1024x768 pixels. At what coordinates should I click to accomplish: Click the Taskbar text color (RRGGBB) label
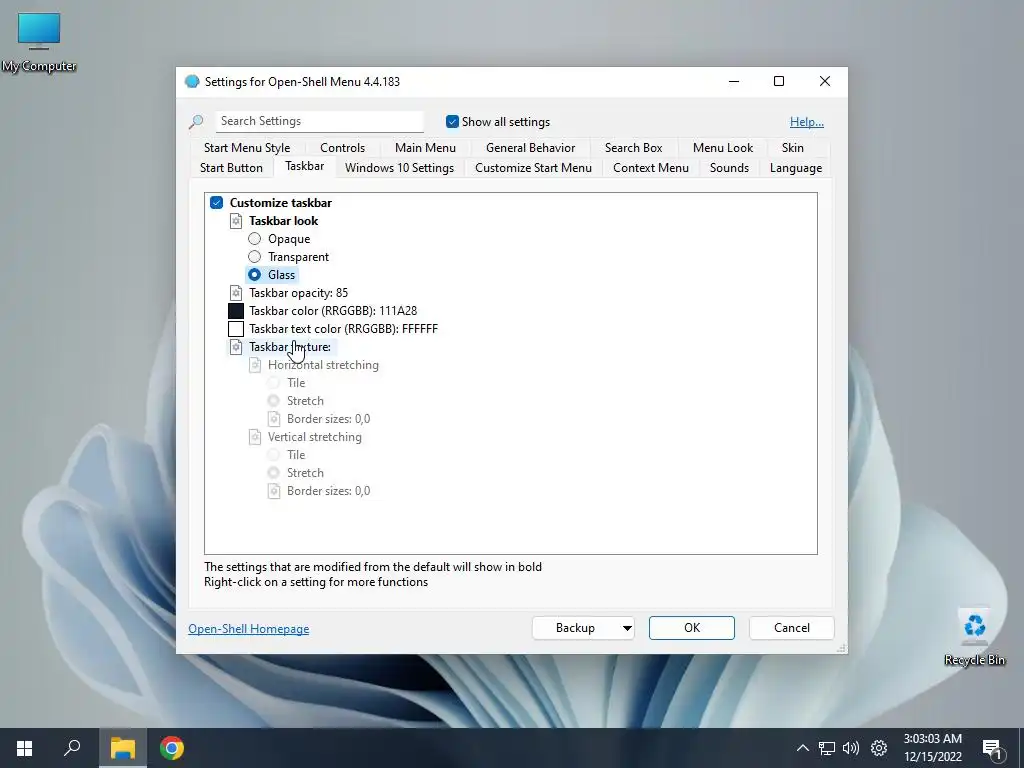tap(343, 329)
